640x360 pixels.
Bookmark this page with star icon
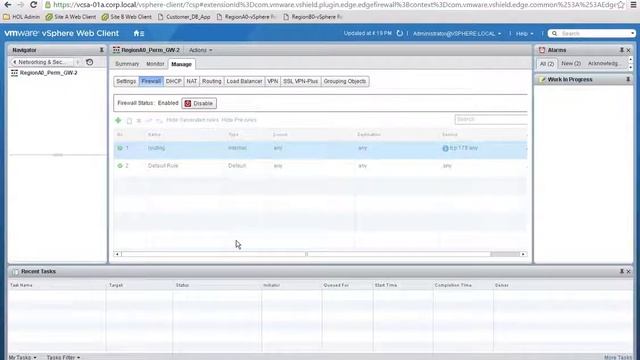click(621, 5)
